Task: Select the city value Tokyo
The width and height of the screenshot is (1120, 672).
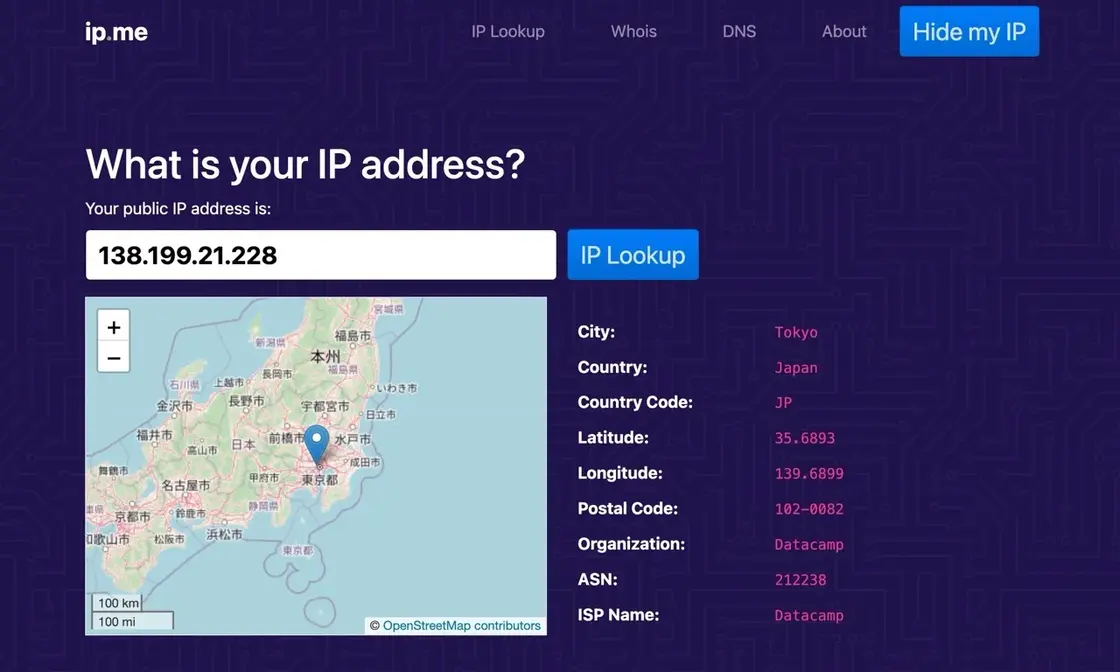Action: [796, 332]
